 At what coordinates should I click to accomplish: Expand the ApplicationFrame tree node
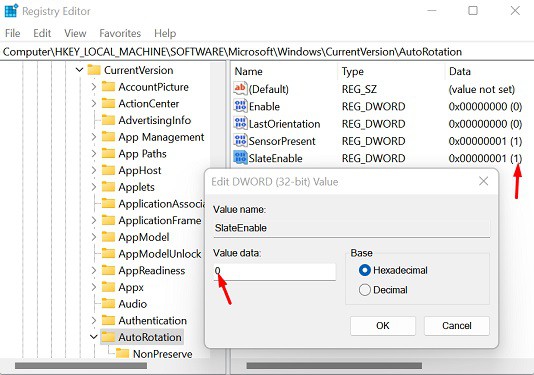pos(94,220)
